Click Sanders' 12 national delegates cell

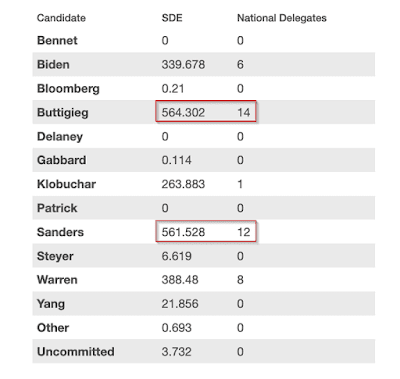pos(244,232)
